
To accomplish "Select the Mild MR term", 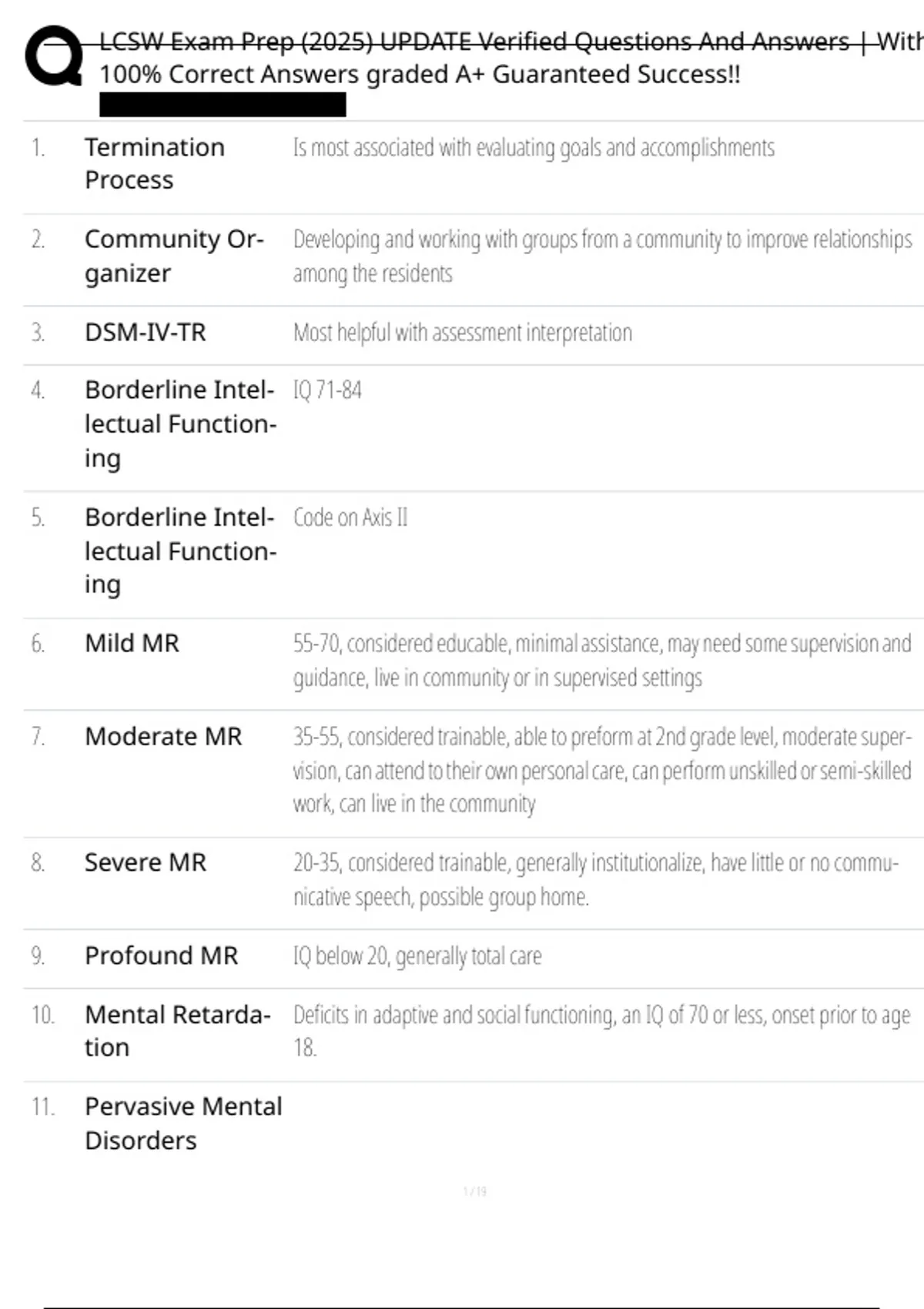I will point(132,643).
